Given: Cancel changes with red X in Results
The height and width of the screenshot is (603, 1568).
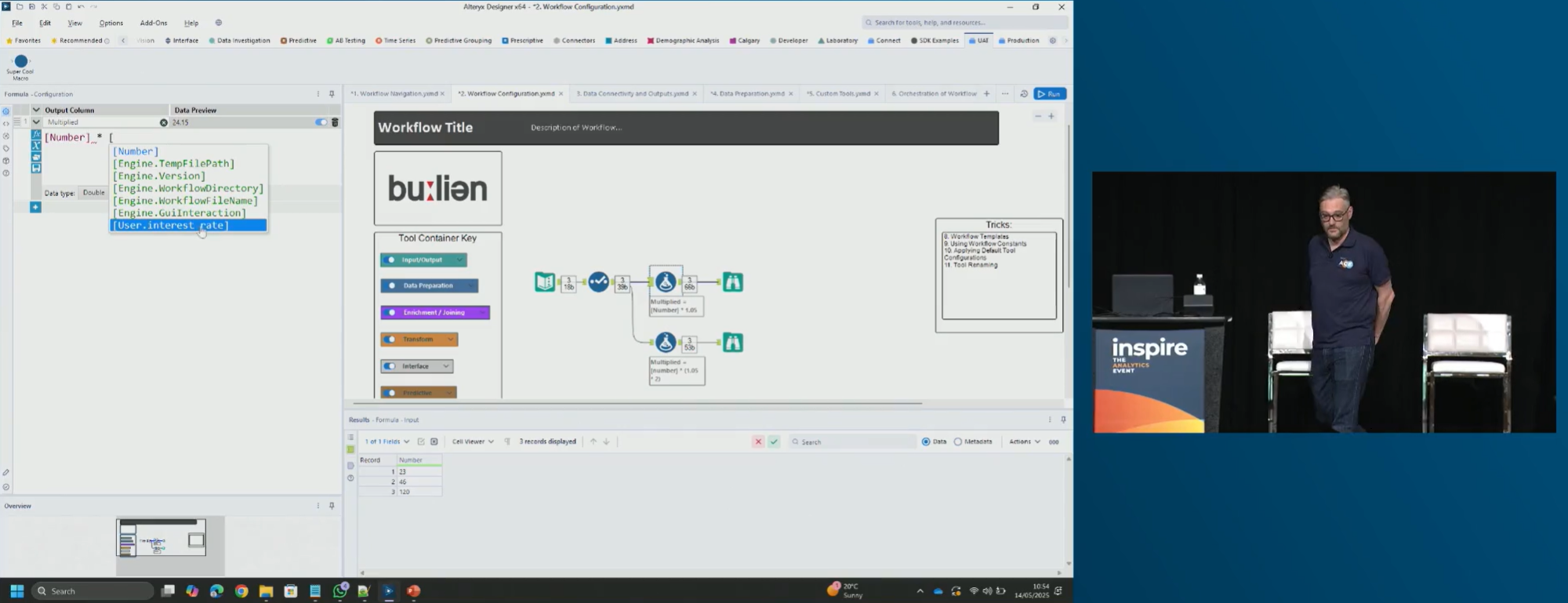Looking at the screenshot, I should pyautogui.click(x=758, y=441).
